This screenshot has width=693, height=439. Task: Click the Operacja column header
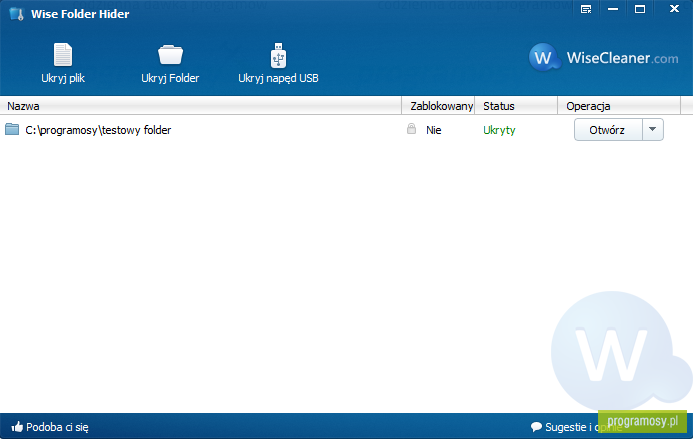(619, 106)
